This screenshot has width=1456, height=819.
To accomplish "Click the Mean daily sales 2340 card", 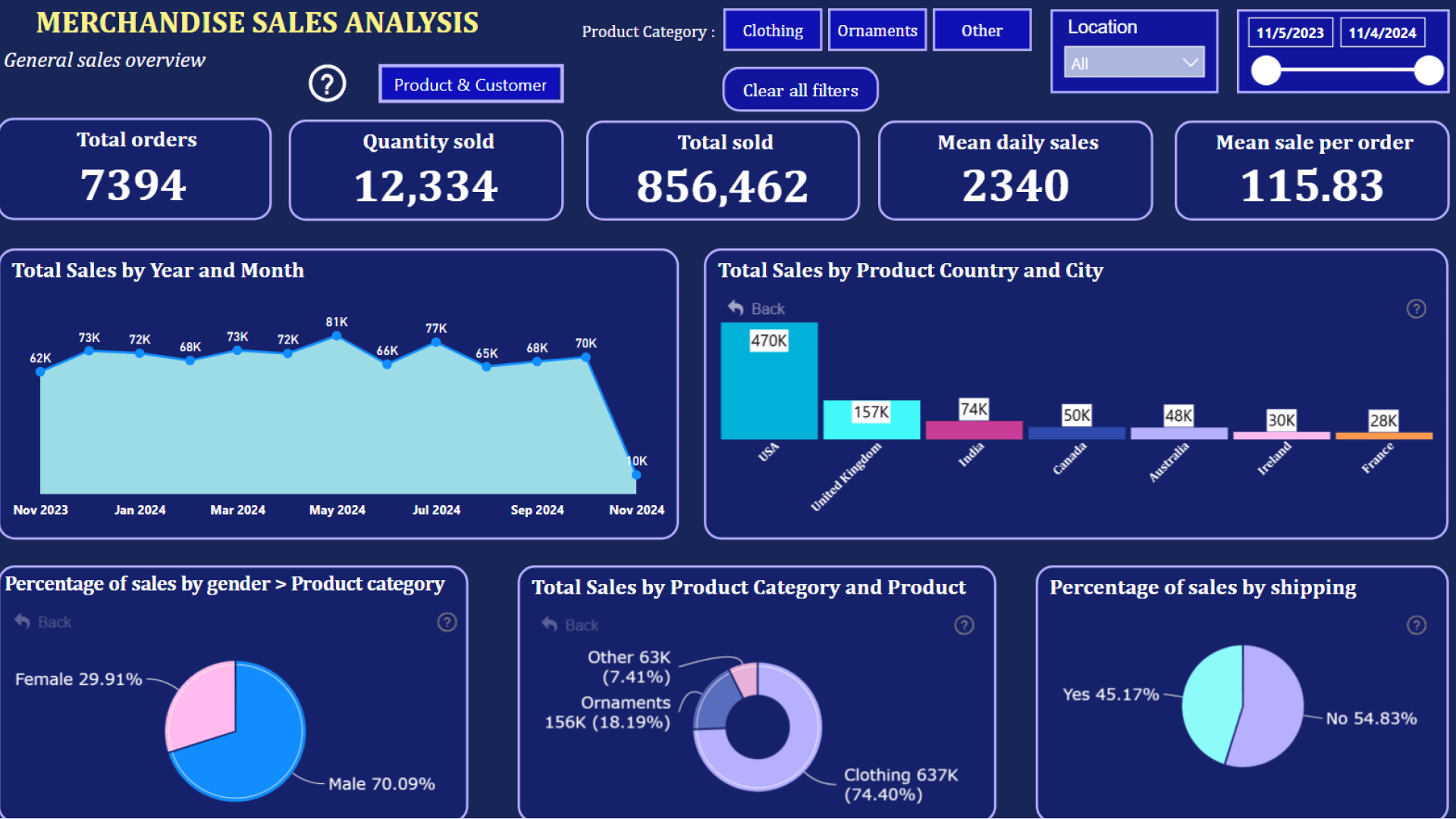I will (x=1015, y=171).
